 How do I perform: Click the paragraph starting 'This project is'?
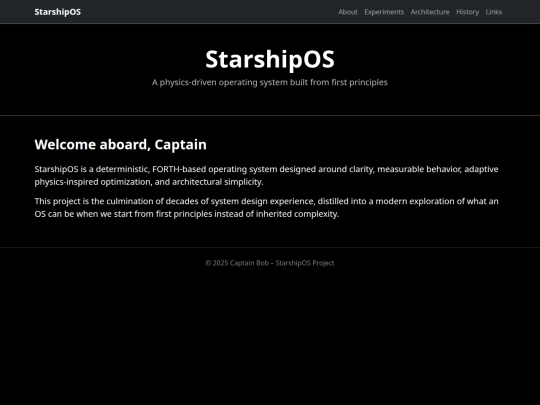pyautogui.click(x=267, y=207)
